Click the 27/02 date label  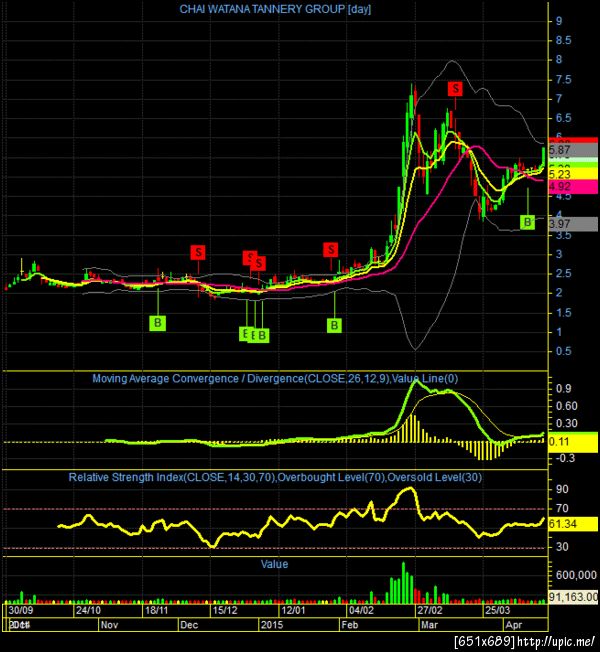coord(430,610)
